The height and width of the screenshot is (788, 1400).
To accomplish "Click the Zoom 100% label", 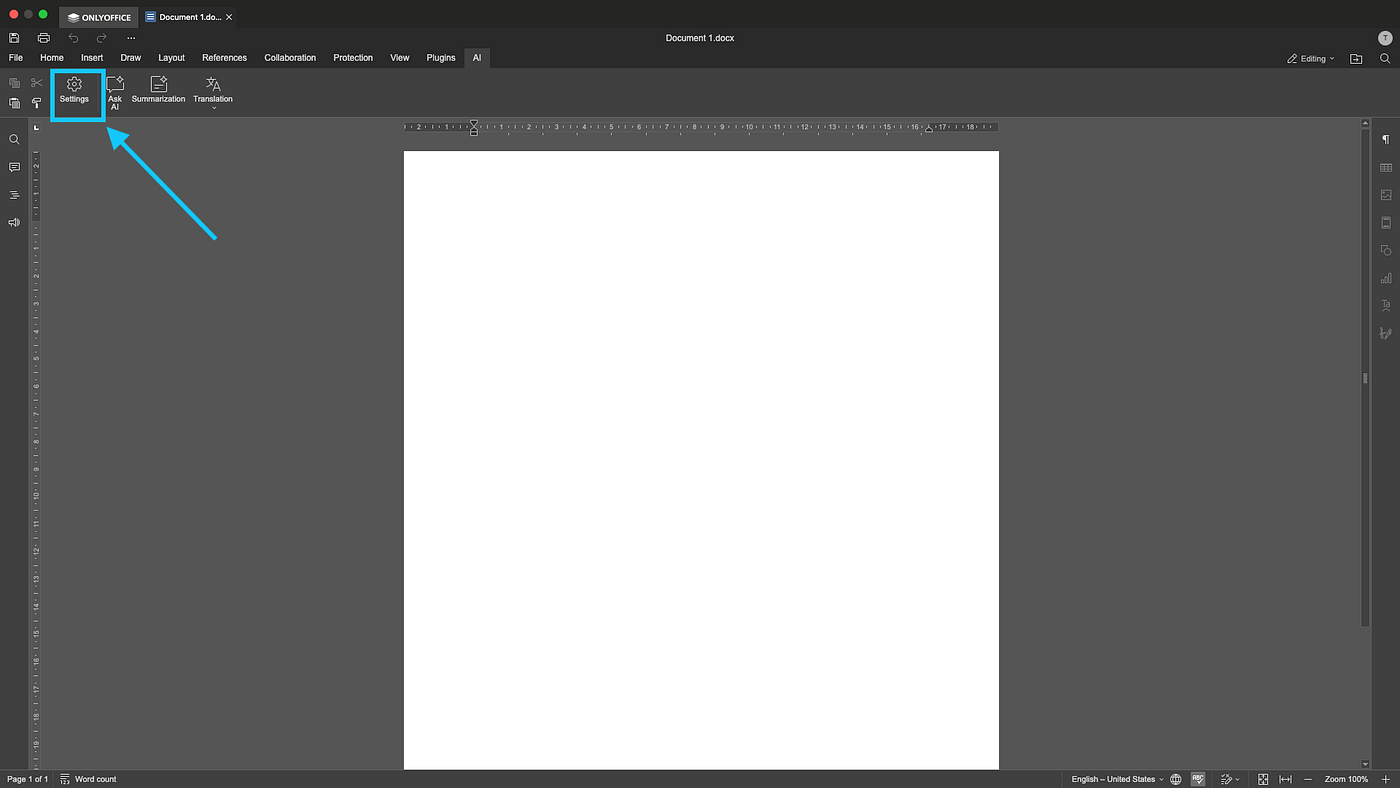I will click(x=1347, y=779).
